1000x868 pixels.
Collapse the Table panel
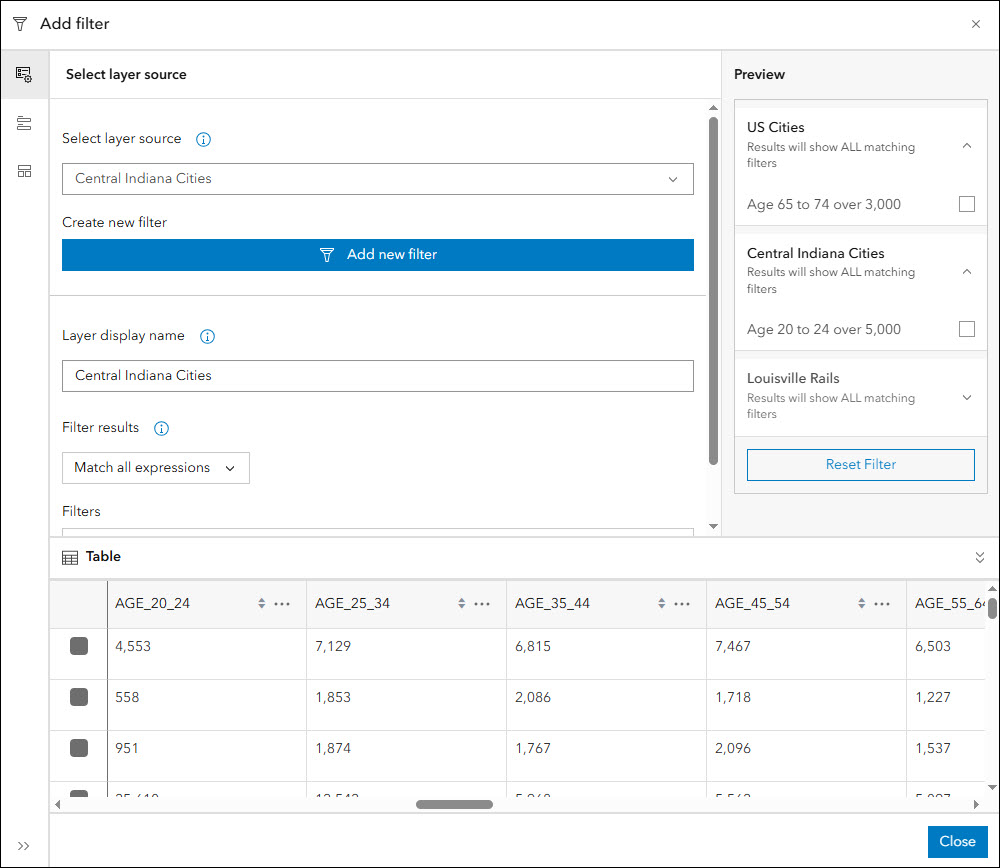(980, 558)
